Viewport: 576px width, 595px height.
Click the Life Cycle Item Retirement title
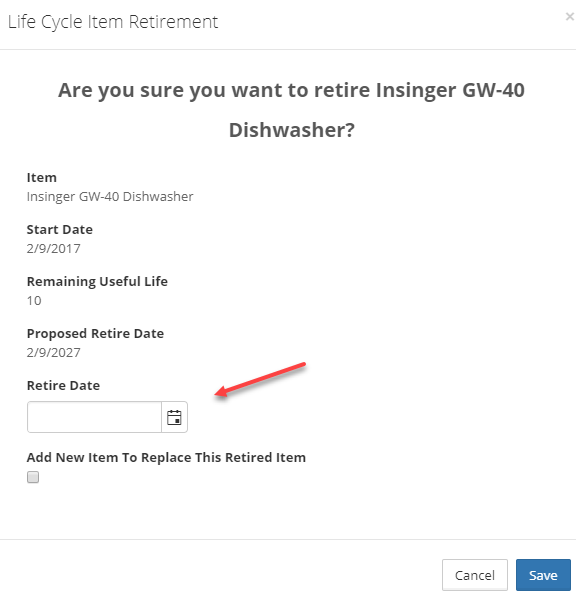click(113, 22)
